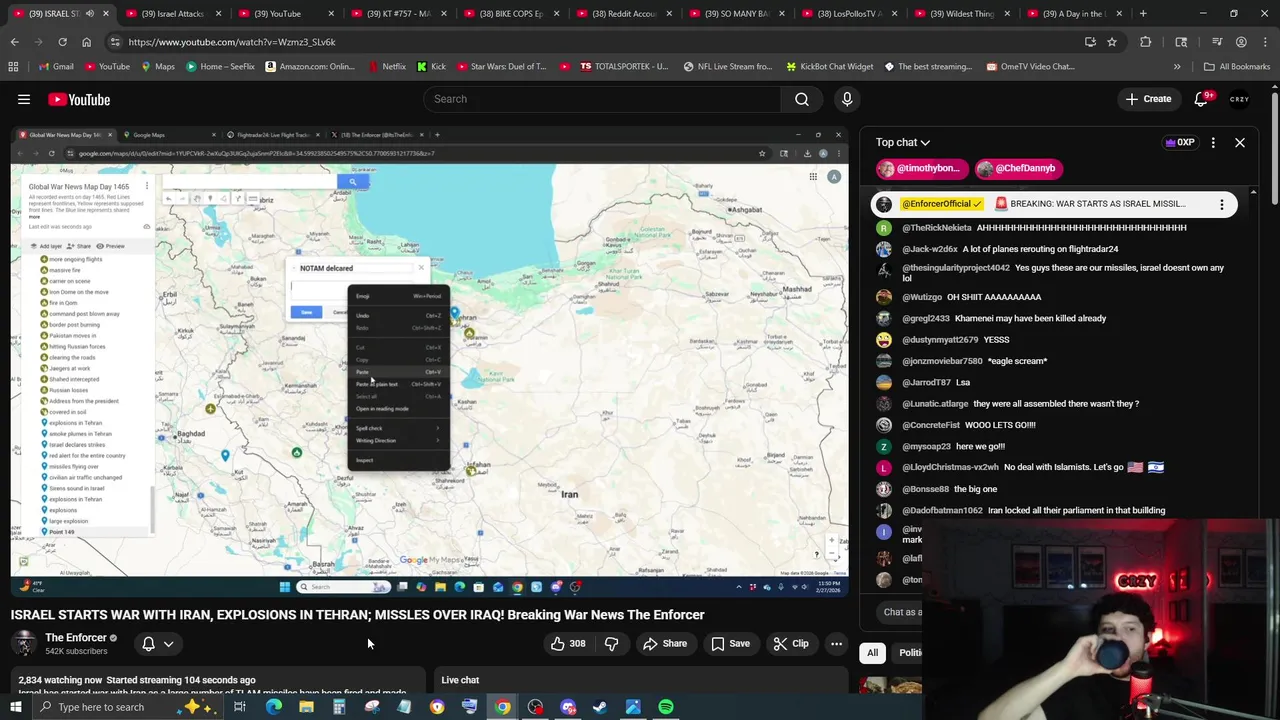Open Chrome home page button
Screen dimensions: 1280x720
pyautogui.click(x=86, y=42)
